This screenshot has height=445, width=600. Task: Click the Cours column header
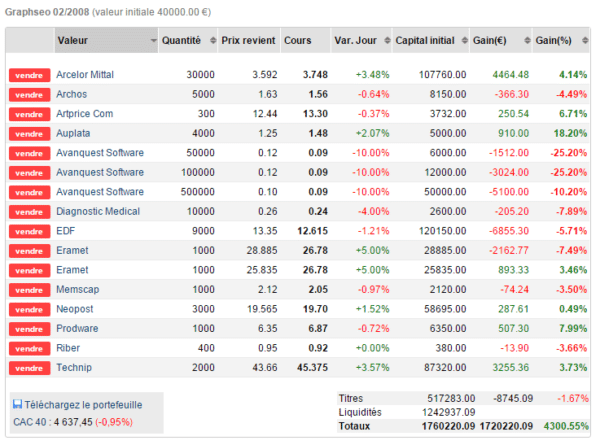tap(305, 40)
